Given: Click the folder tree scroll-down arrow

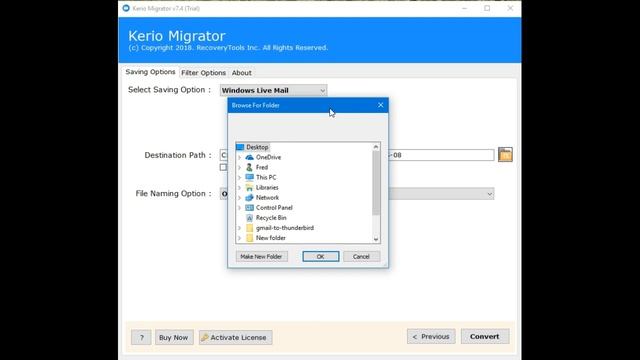Looking at the screenshot, I should [x=376, y=239].
